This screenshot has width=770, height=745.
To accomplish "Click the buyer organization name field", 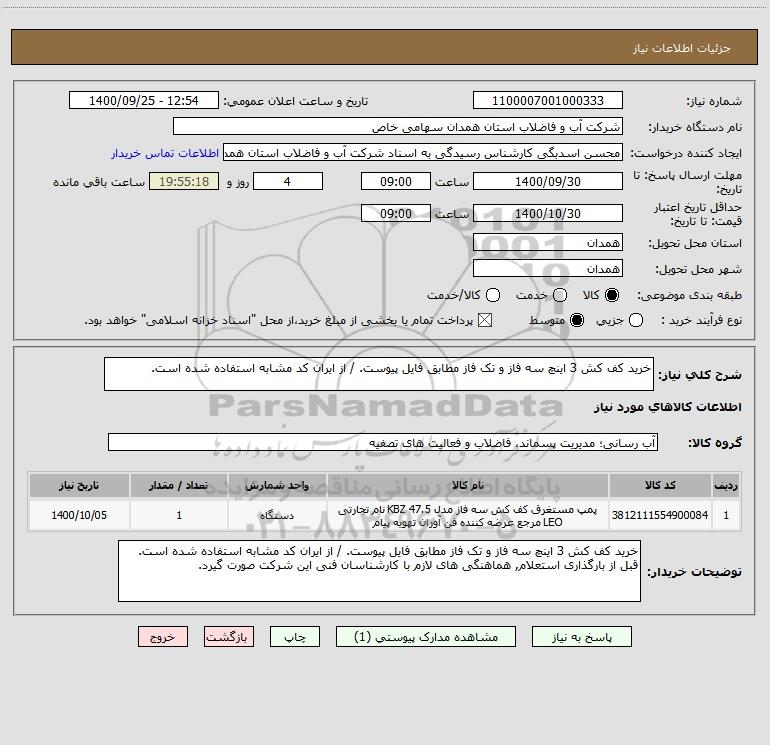I will click(x=398, y=127).
